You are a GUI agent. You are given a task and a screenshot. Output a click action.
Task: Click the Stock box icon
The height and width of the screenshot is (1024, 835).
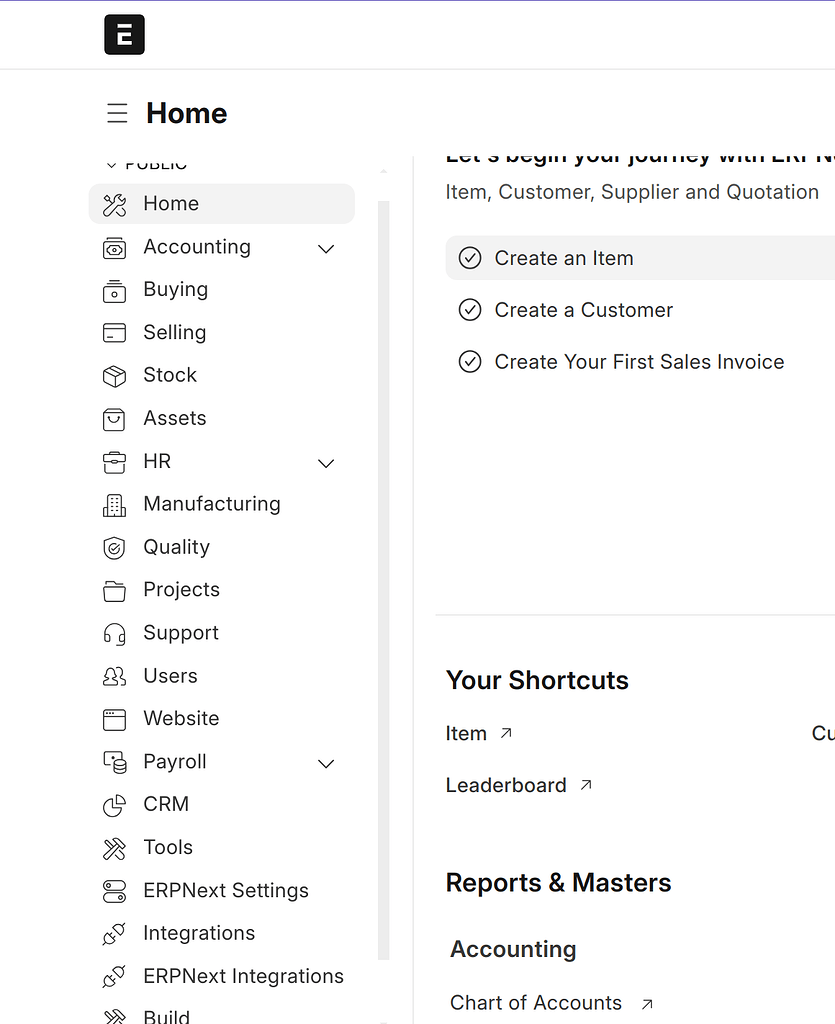(115, 376)
